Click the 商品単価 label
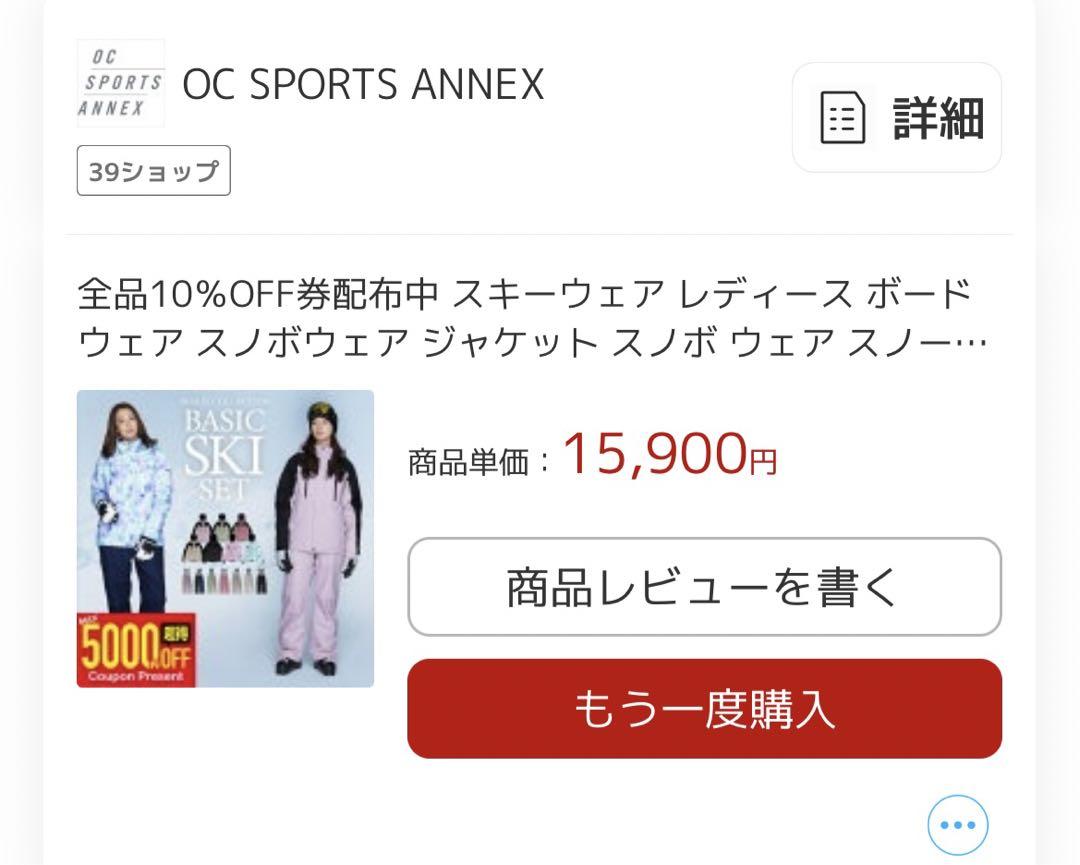This screenshot has width=1080, height=865. coord(468,462)
